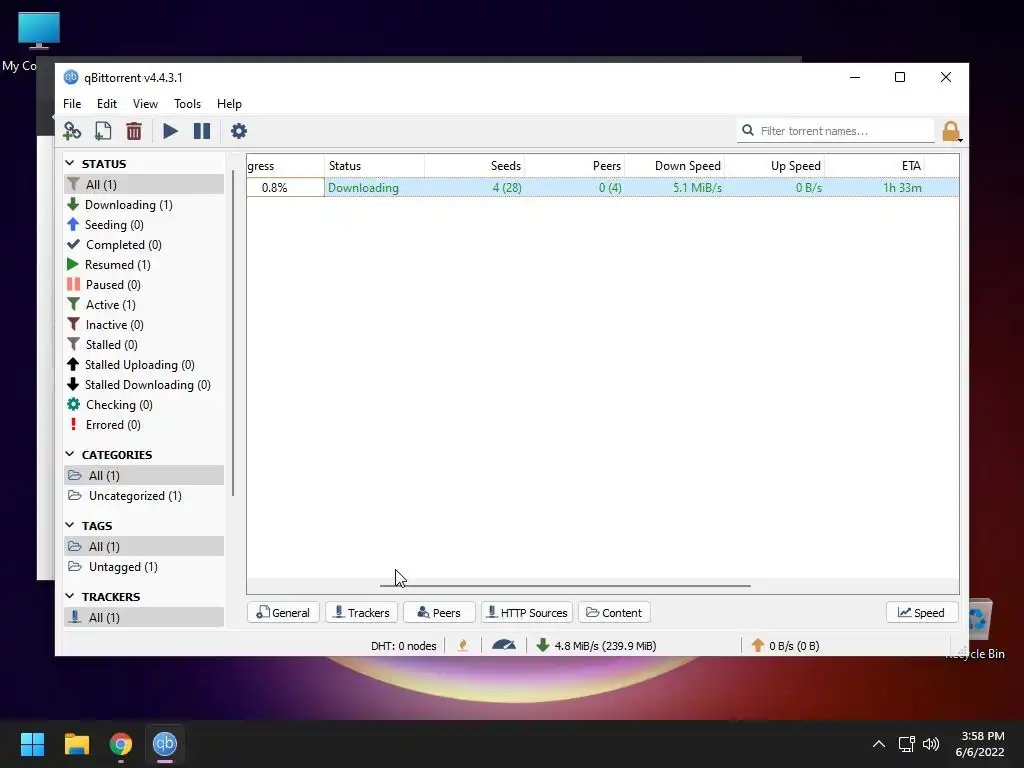Open File Explorer from the taskbar
The height and width of the screenshot is (768, 1024).
coord(76,744)
